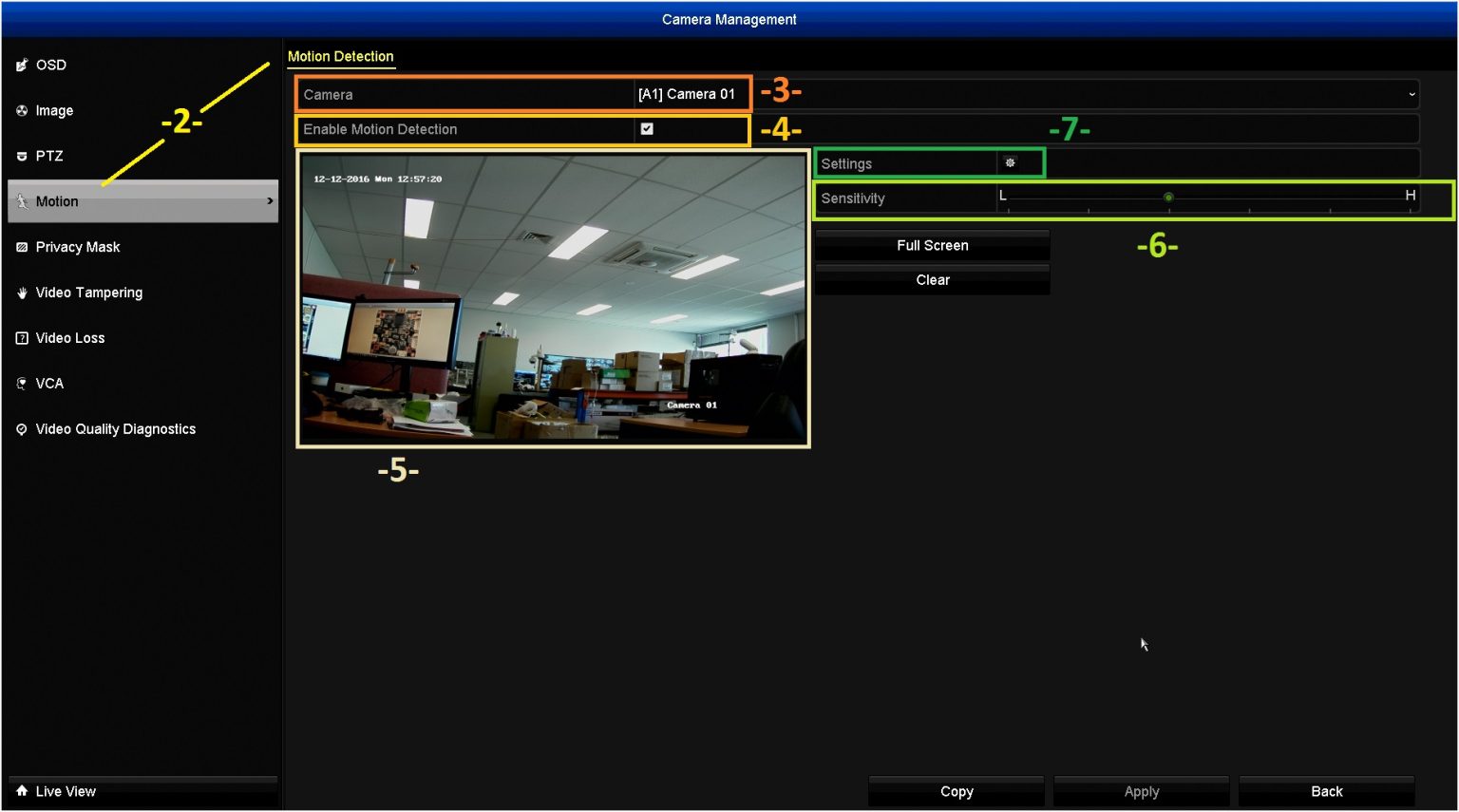Select the Image adjustment icon
Viewport: 1459px width, 812px height.
tap(22, 110)
